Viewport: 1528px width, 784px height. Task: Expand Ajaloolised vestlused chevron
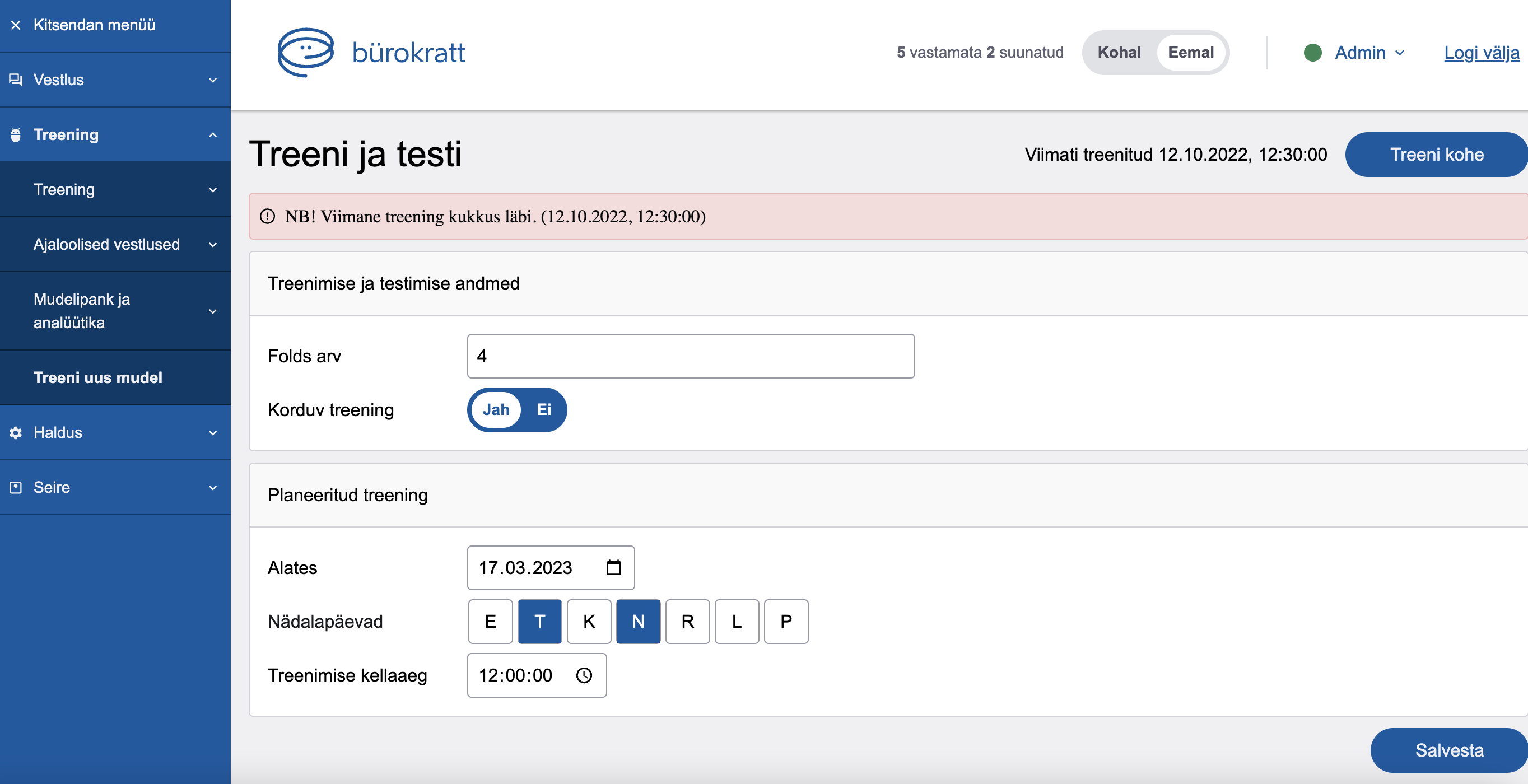[x=213, y=244]
